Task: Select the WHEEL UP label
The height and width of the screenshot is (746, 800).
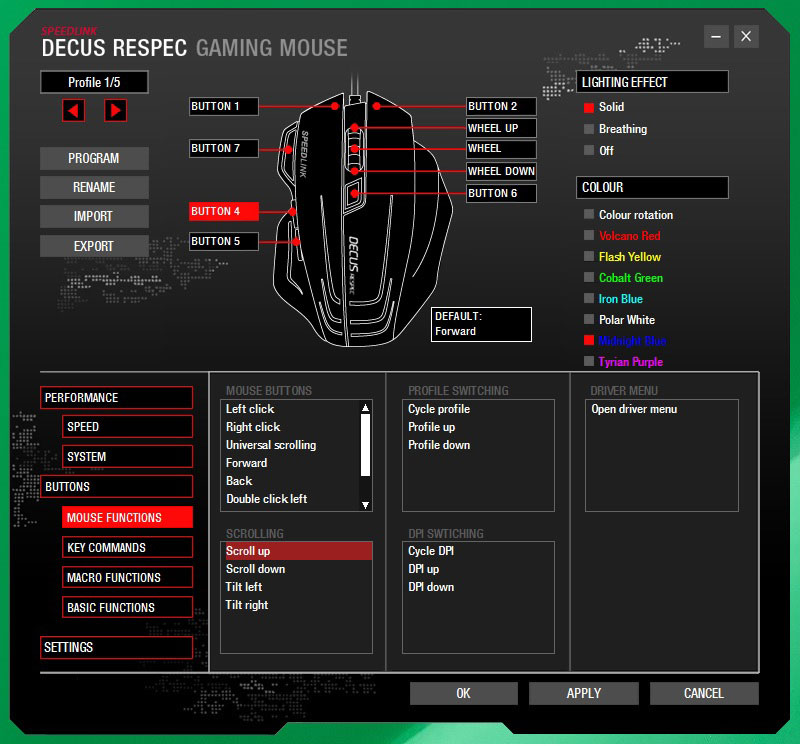Action: 501,128
